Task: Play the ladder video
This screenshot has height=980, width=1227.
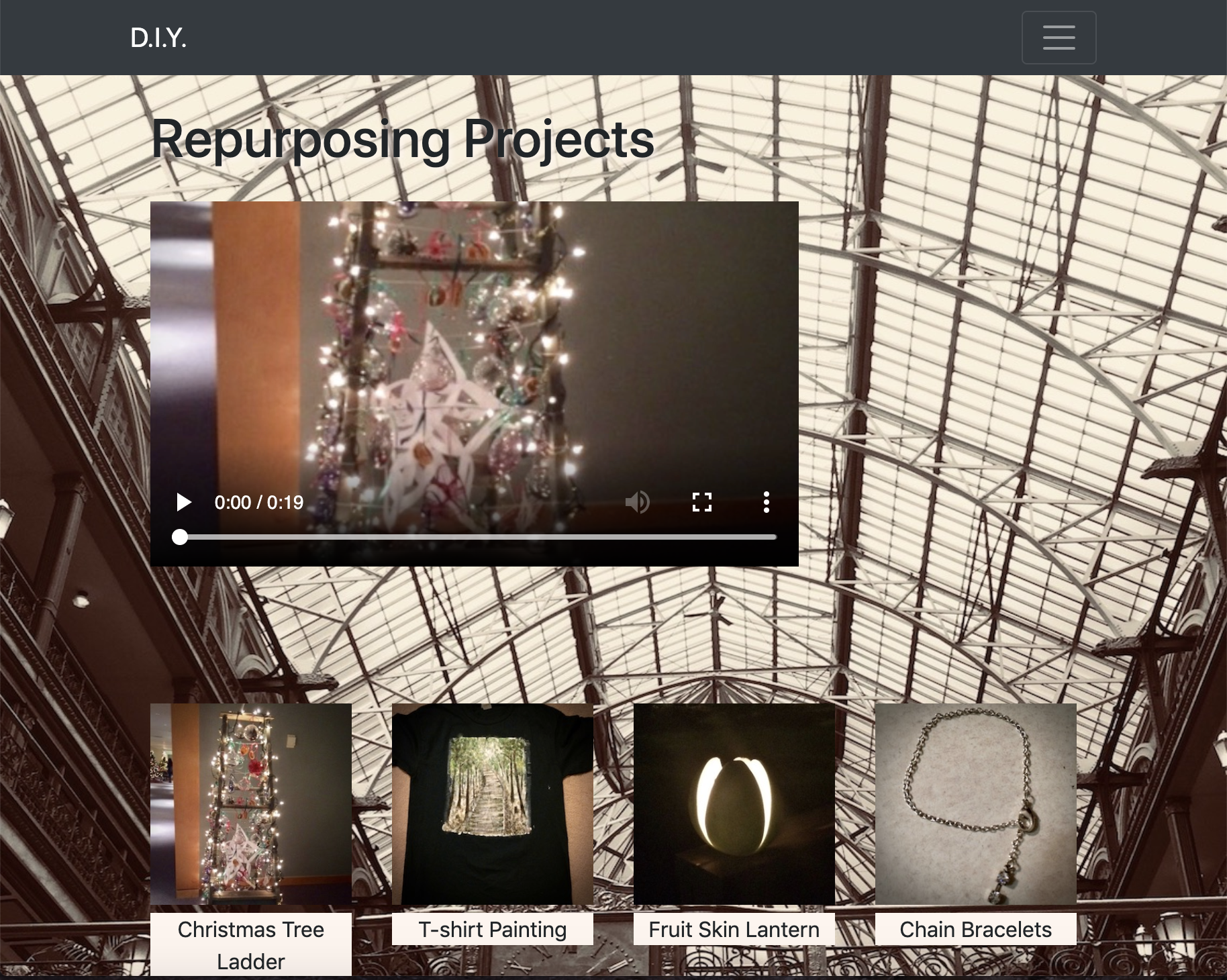Action: [x=183, y=502]
